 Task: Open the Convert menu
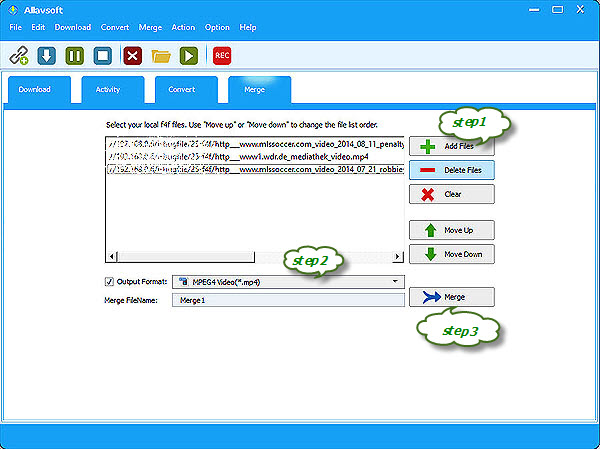(115, 27)
